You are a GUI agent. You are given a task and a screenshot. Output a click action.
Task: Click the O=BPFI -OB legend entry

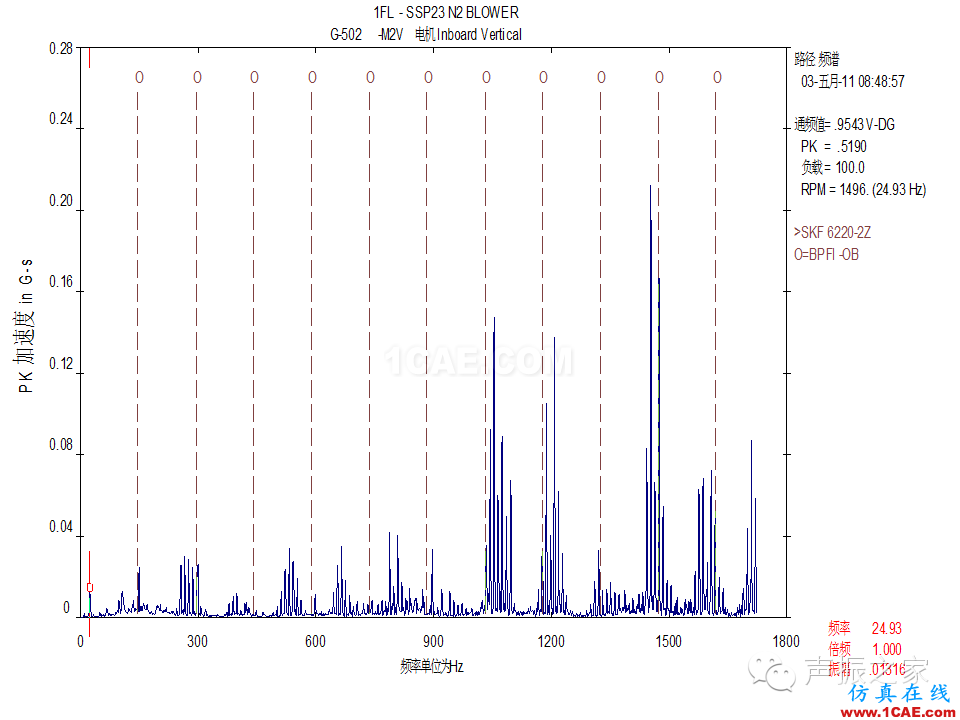pyautogui.click(x=827, y=255)
